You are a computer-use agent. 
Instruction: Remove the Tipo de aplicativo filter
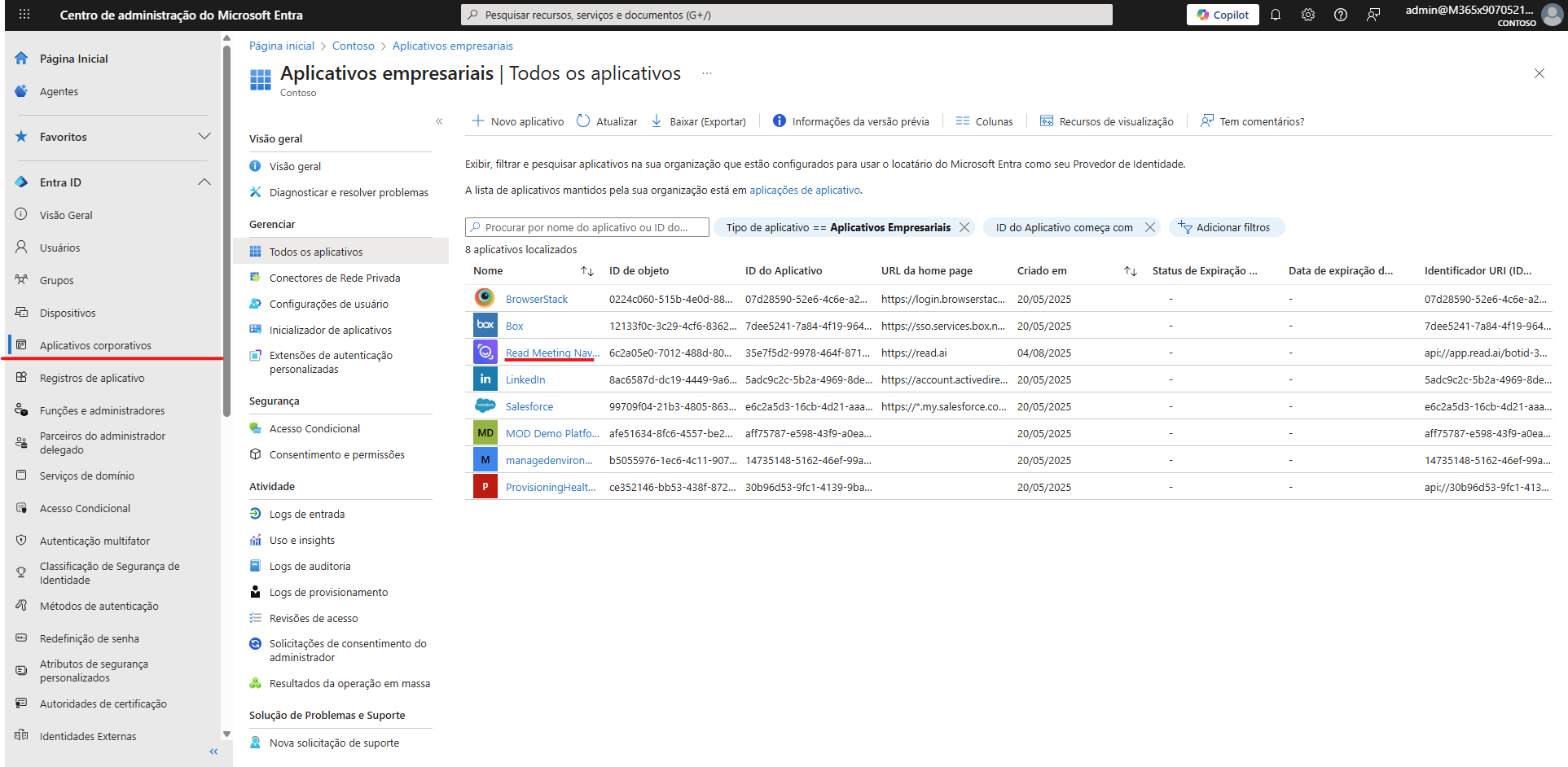(964, 227)
